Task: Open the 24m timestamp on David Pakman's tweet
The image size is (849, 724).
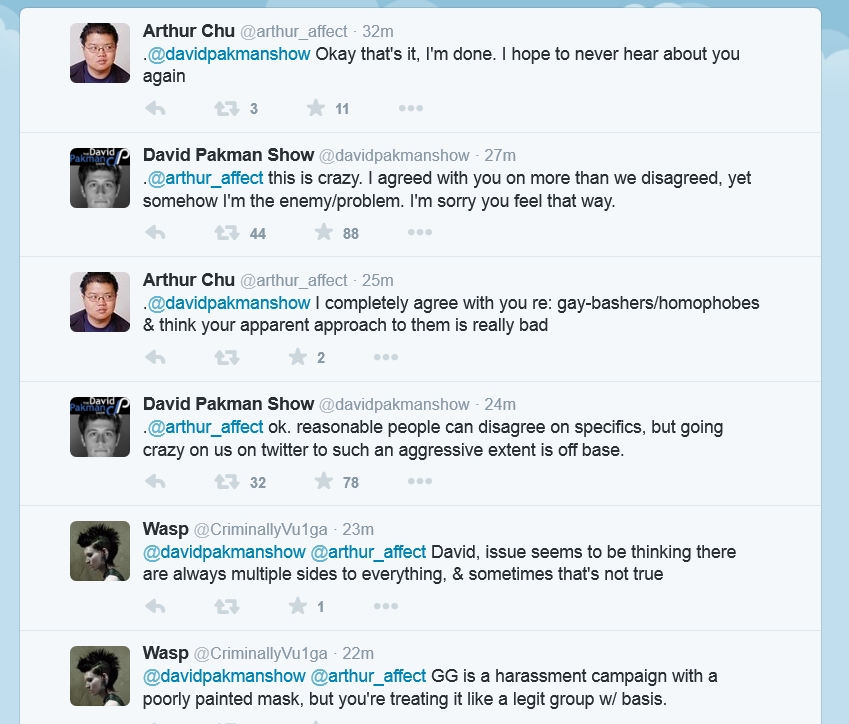Action: (500, 405)
